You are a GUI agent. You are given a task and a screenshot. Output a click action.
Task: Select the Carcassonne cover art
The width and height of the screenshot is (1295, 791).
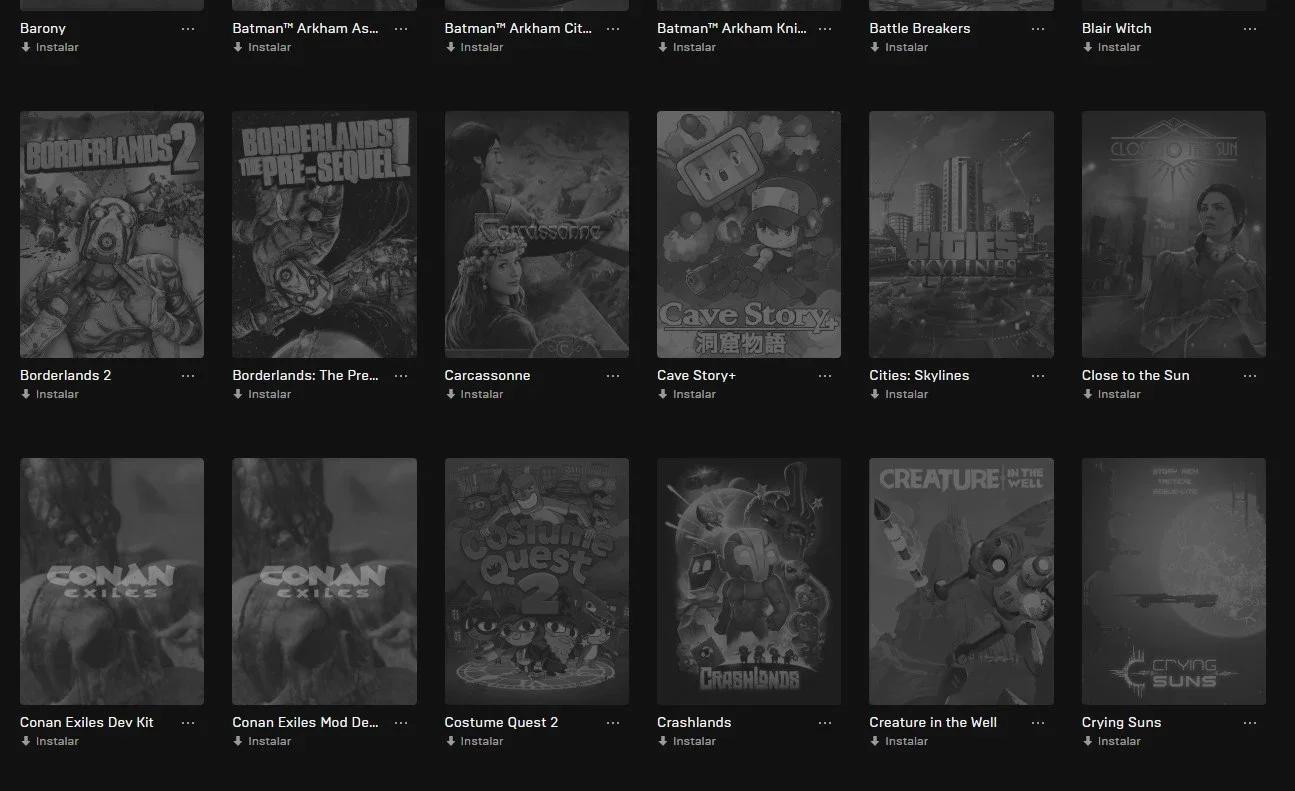click(537, 234)
